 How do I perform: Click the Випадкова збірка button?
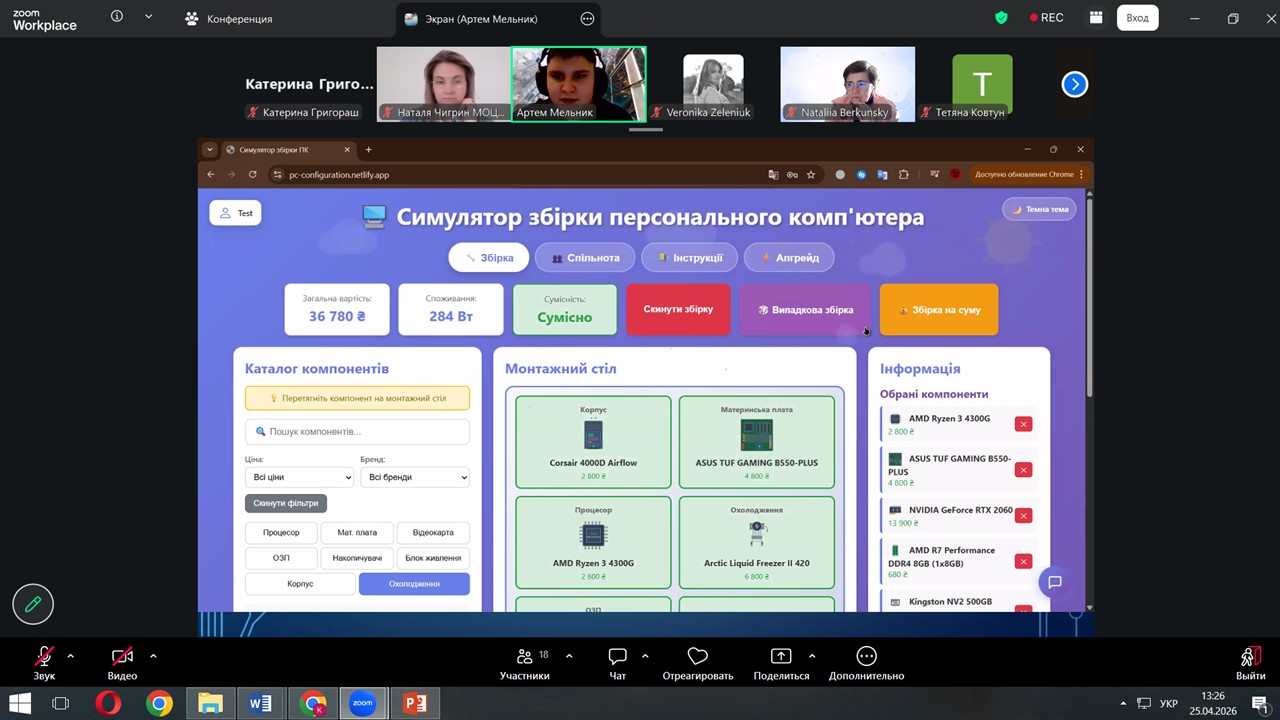click(x=805, y=310)
